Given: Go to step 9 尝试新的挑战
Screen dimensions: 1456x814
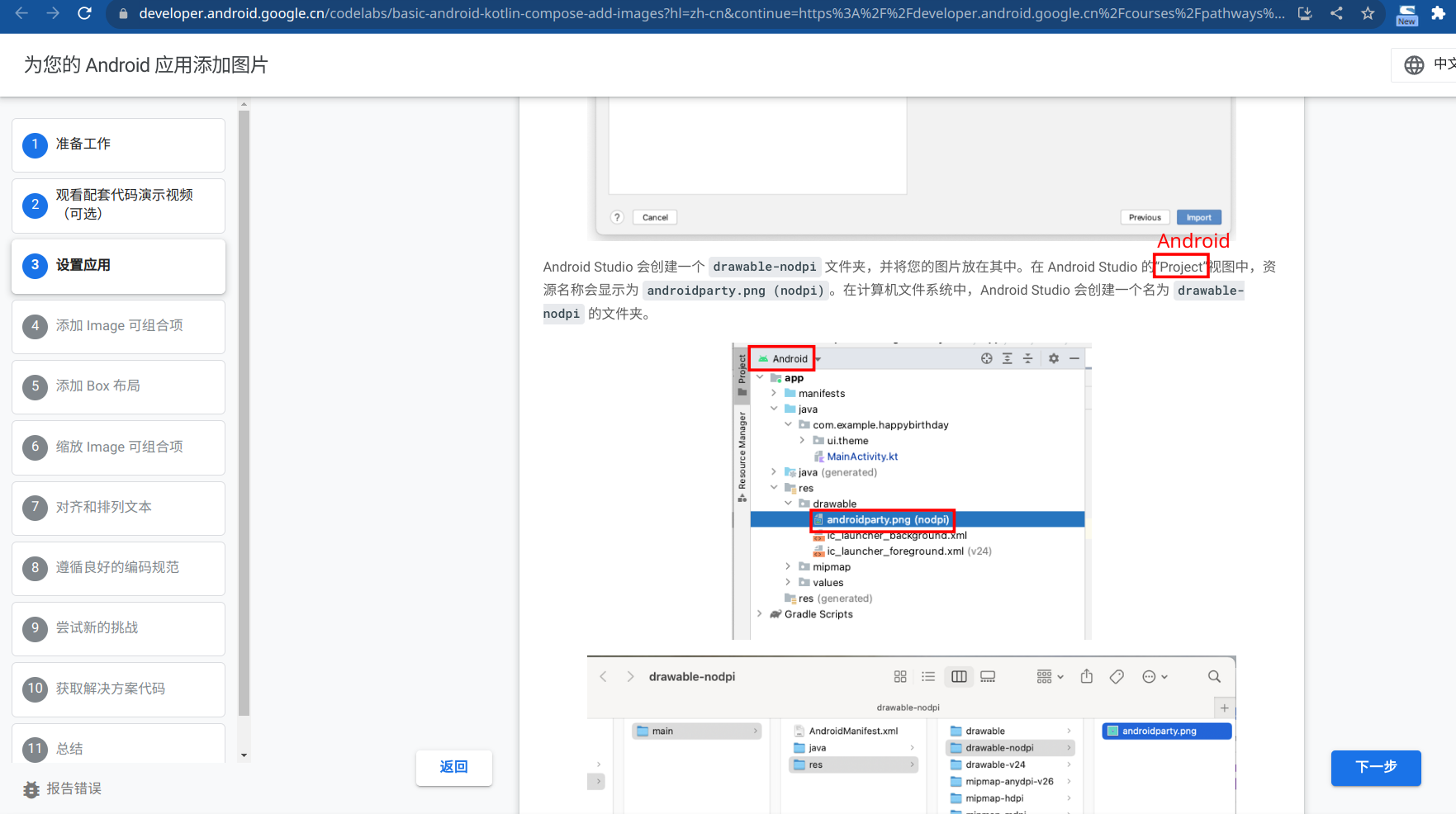Looking at the screenshot, I should coord(118,628).
